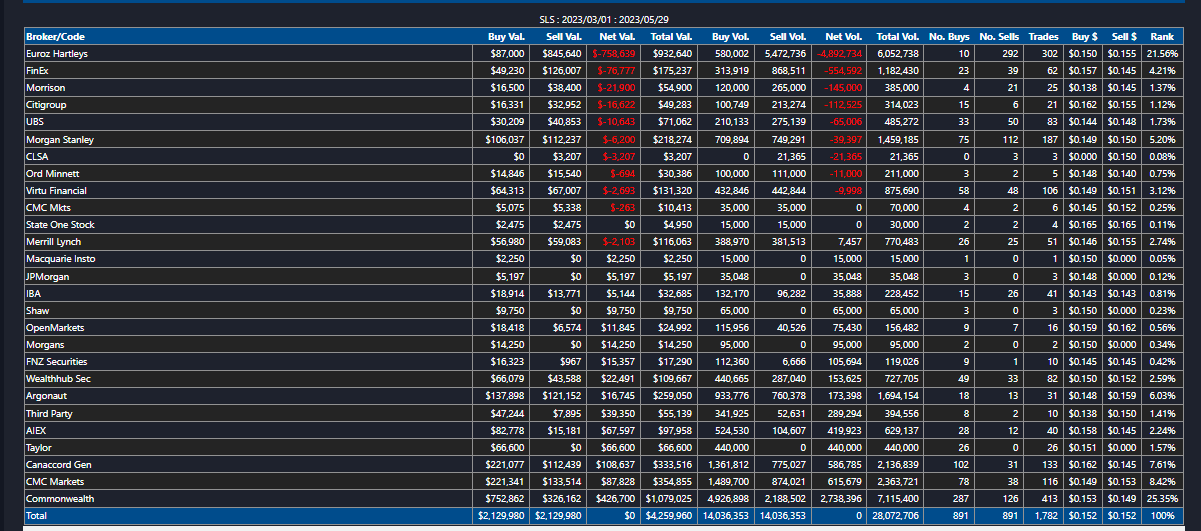Select the Ord Minnett broker name
This screenshot has width=1201, height=531.
[50, 174]
